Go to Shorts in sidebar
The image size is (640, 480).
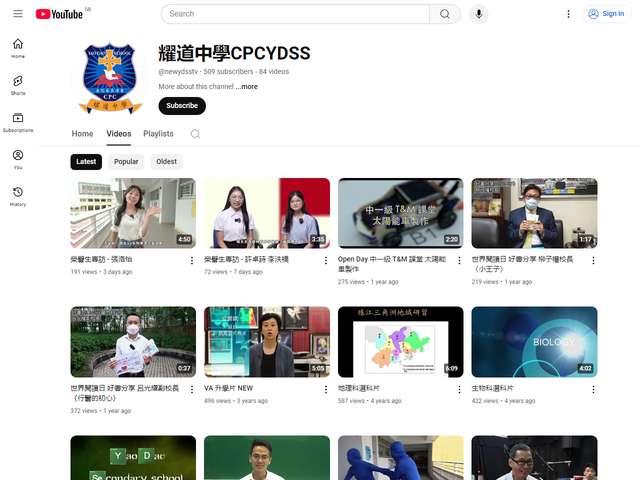pos(18,85)
